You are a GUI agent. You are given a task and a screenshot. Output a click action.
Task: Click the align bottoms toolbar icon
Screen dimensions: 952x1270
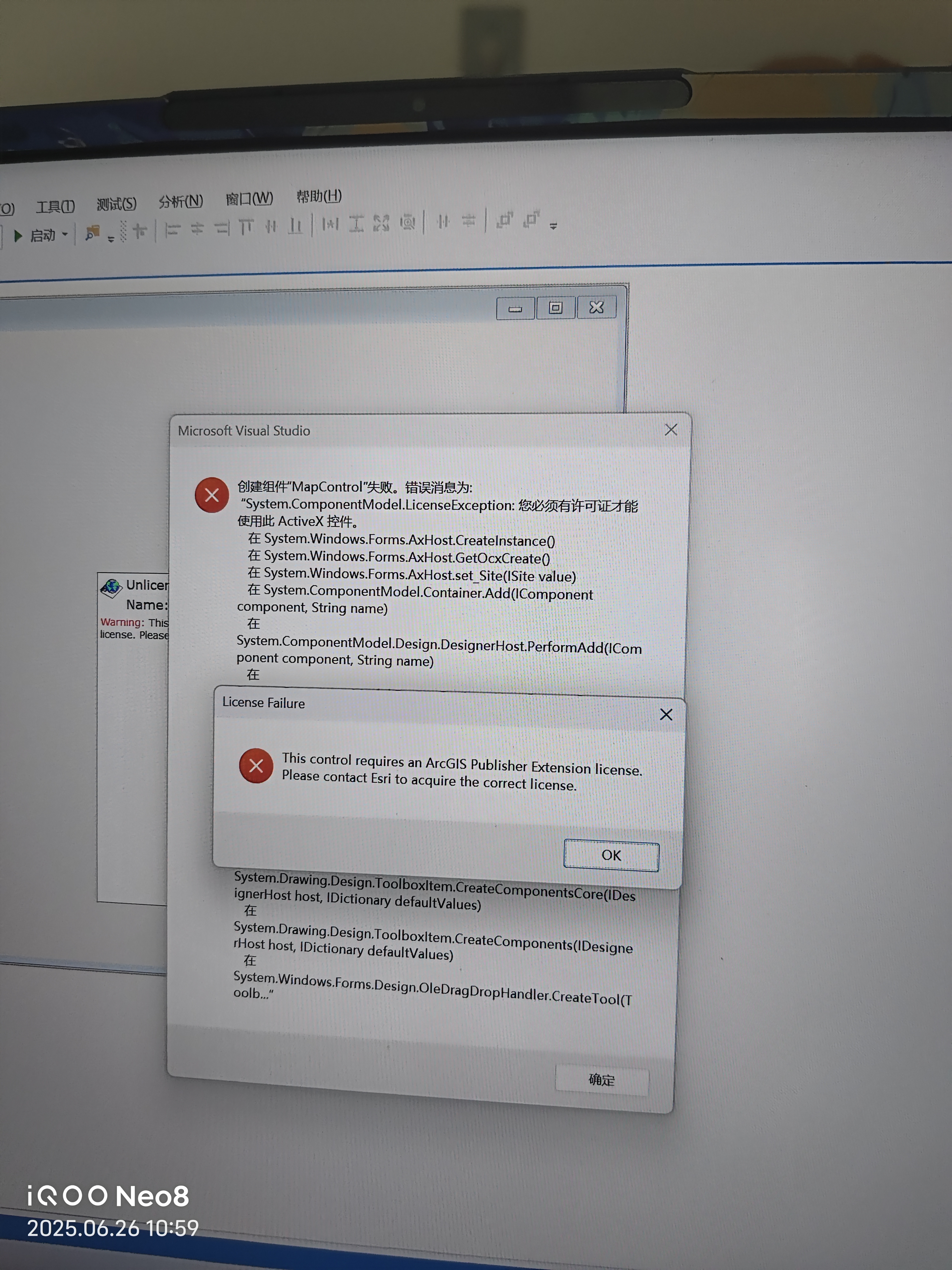296,226
